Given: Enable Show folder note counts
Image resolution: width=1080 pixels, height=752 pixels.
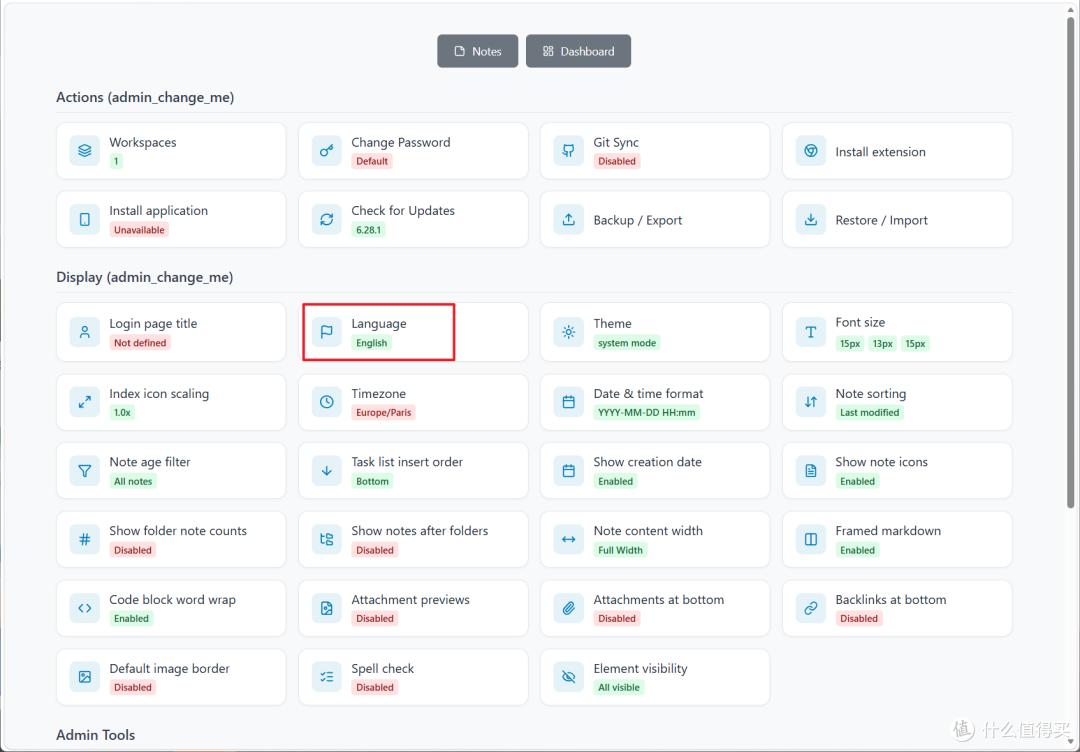Looking at the screenshot, I should point(171,540).
